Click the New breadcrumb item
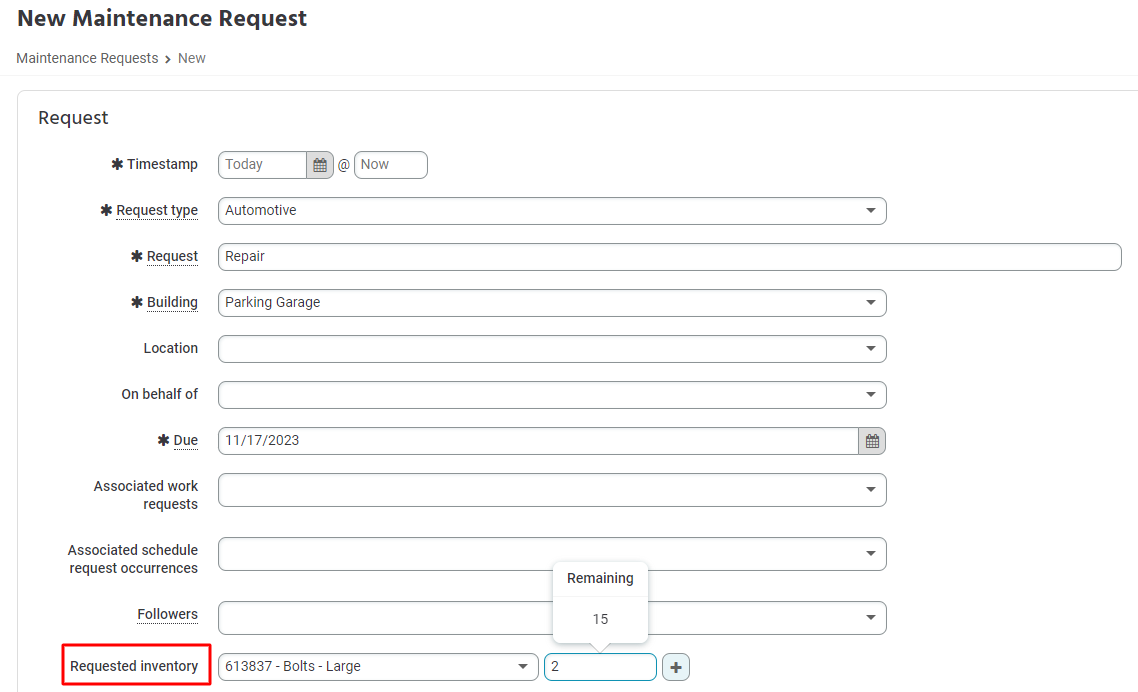This screenshot has width=1138, height=692. (x=192, y=58)
